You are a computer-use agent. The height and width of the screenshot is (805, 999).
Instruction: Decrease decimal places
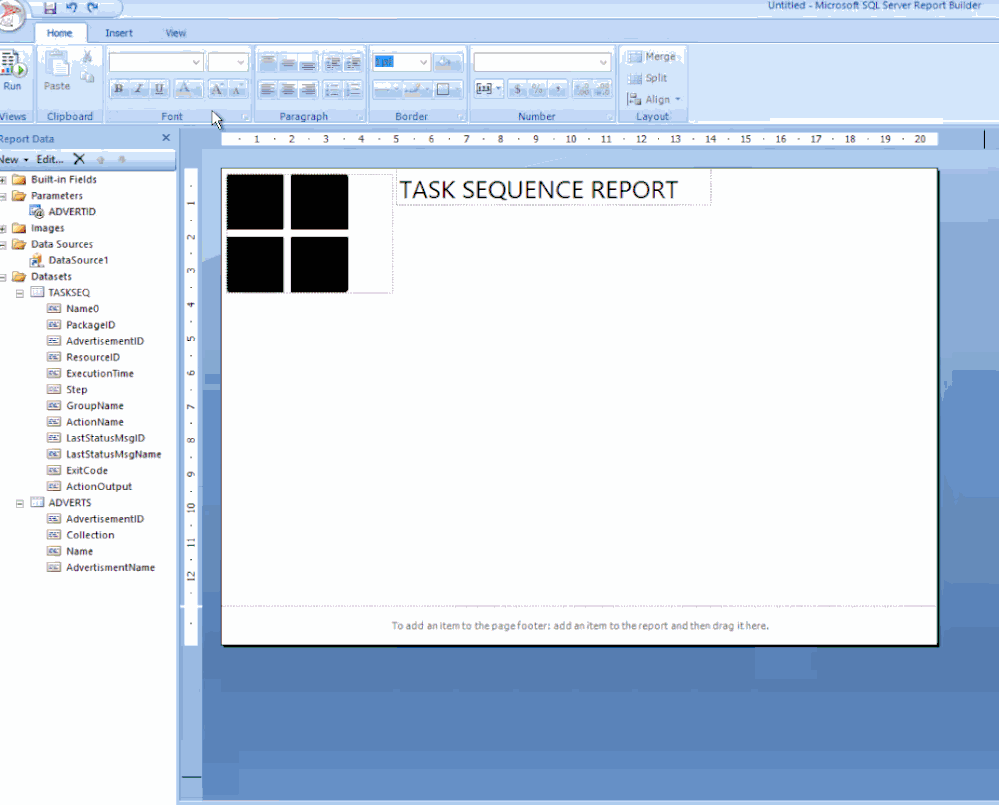pos(602,89)
